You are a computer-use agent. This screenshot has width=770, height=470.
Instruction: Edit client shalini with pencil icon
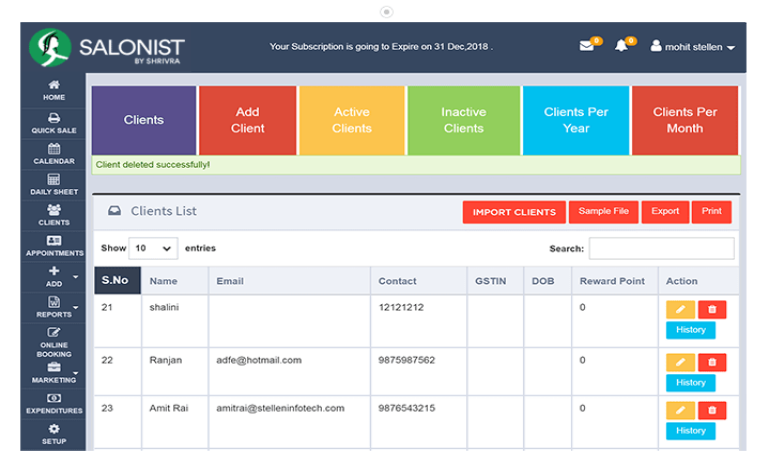coord(680,309)
